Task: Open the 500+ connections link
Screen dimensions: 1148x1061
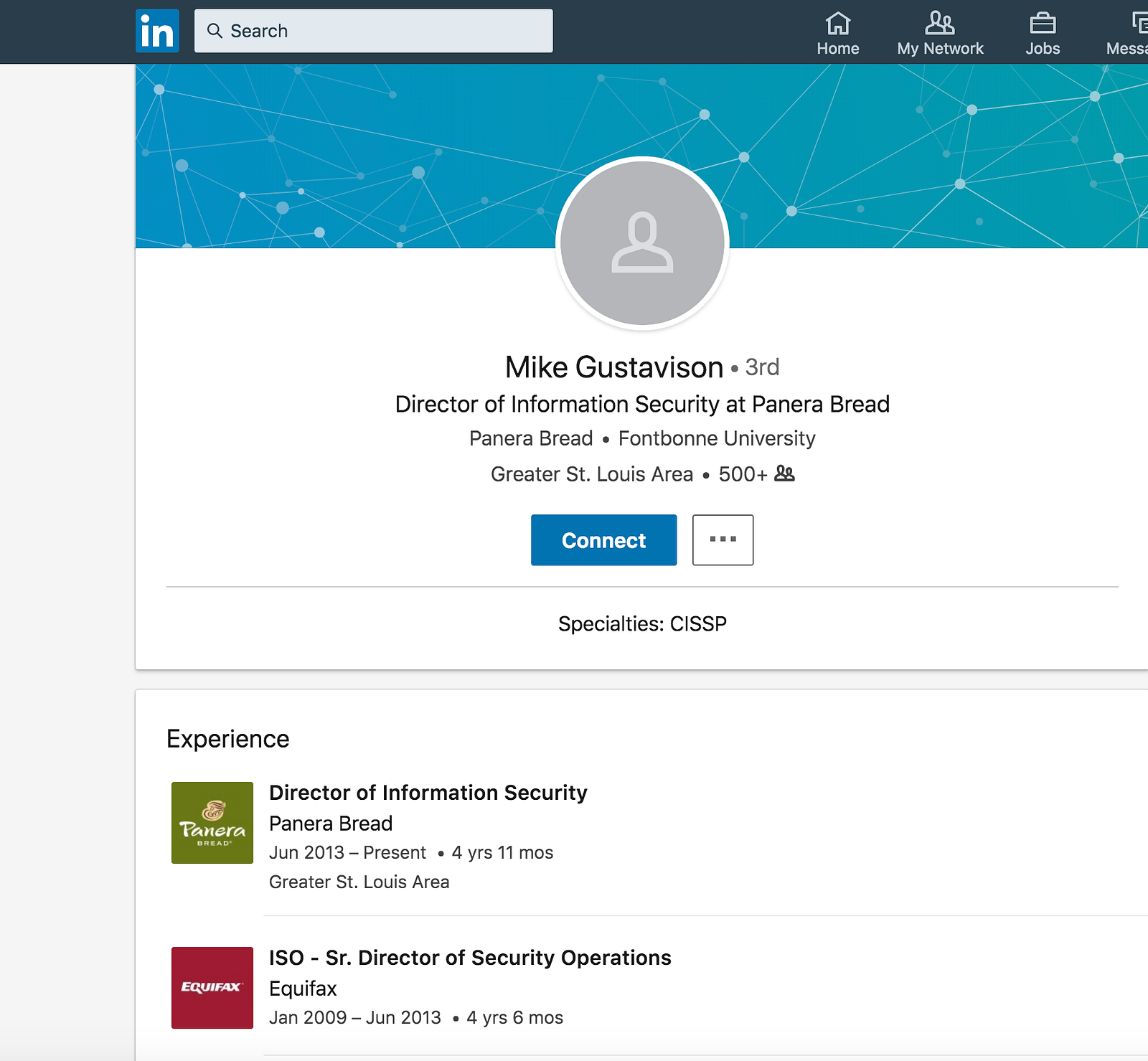Action: (743, 474)
